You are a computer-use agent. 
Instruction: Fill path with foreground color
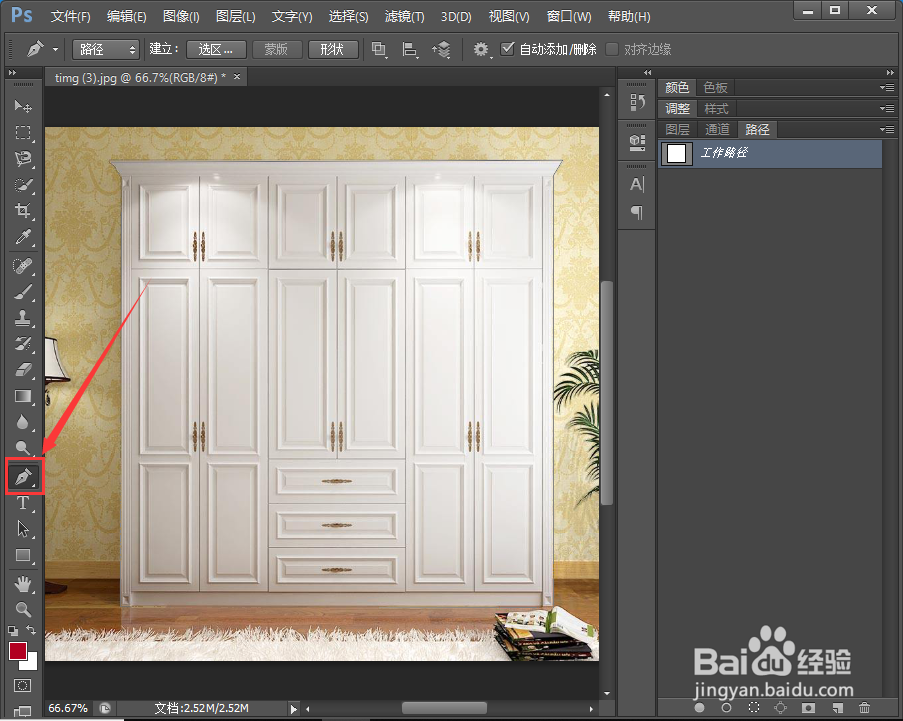[700, 707]
